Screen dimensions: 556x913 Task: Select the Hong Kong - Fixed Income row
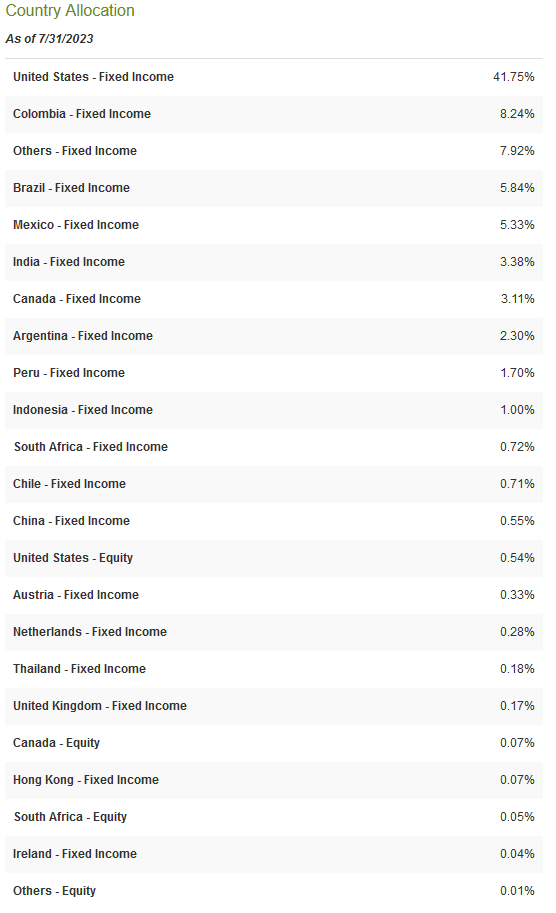coord(274,780)
